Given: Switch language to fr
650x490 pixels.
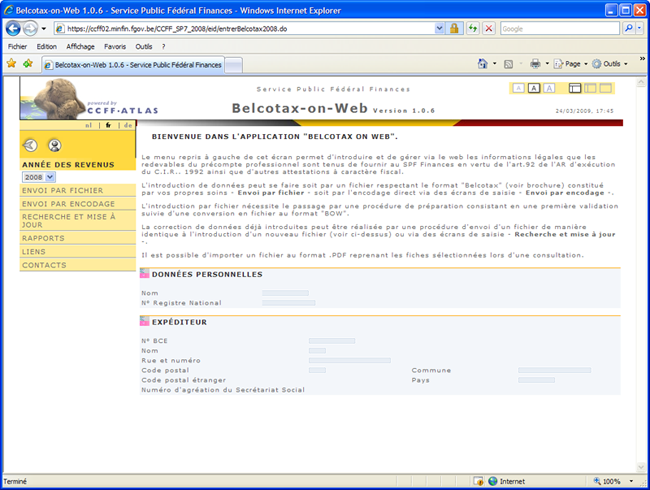Looking at the screenshot, I should (108, 125).
